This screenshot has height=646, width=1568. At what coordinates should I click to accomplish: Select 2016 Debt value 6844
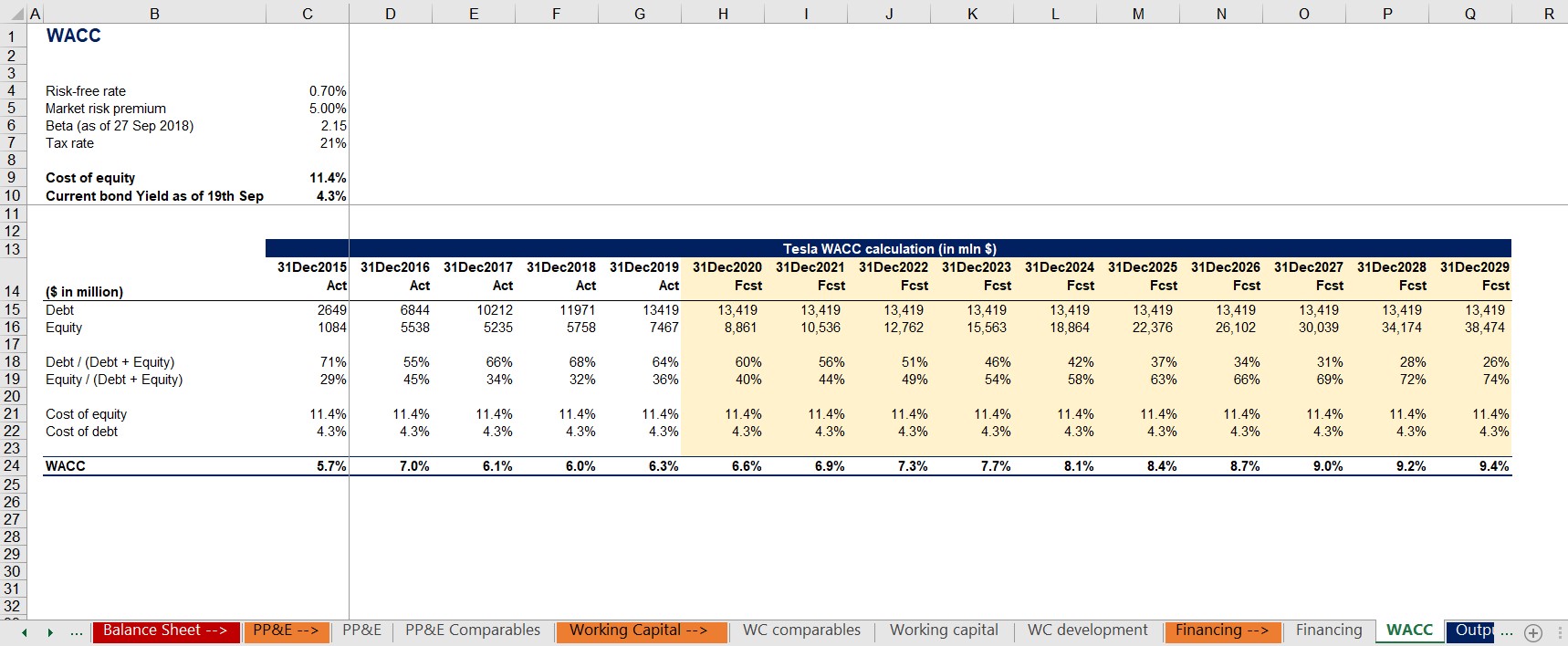click(414, 310)
